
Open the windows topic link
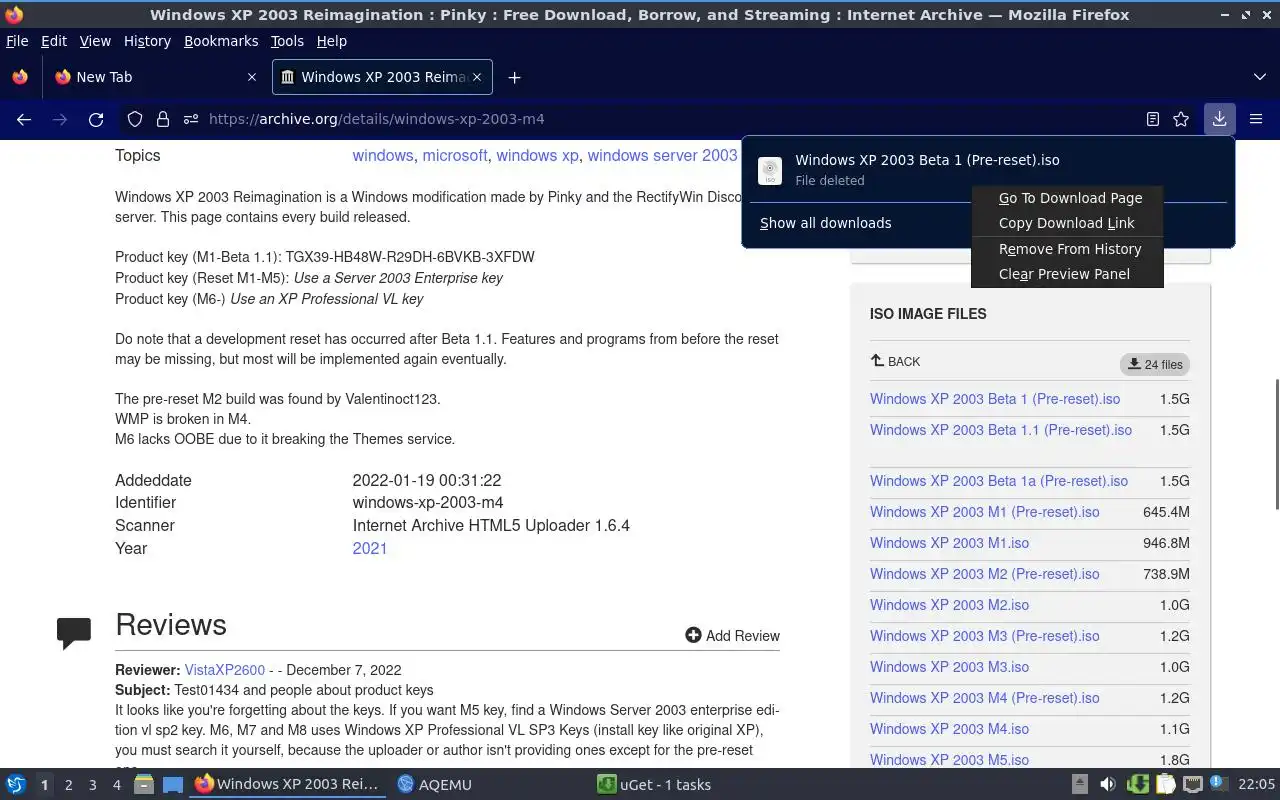click(383, 155)
